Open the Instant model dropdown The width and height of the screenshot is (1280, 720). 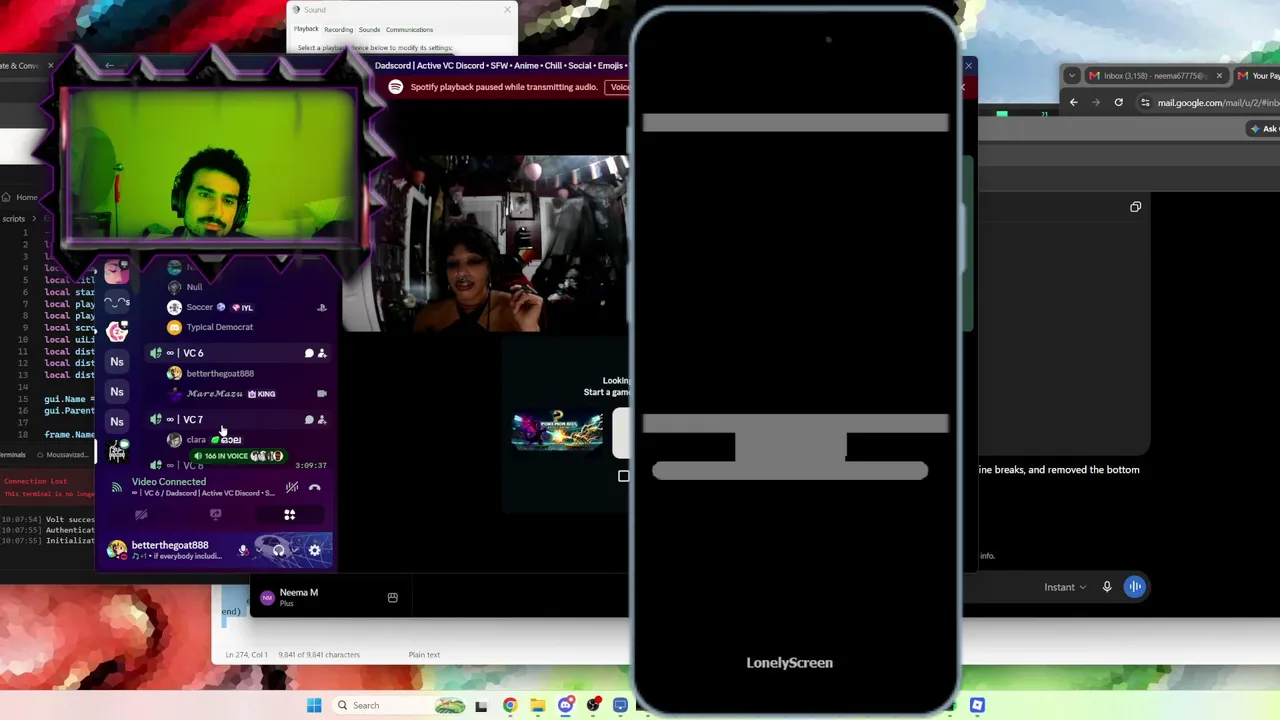tap(1065, 587)
